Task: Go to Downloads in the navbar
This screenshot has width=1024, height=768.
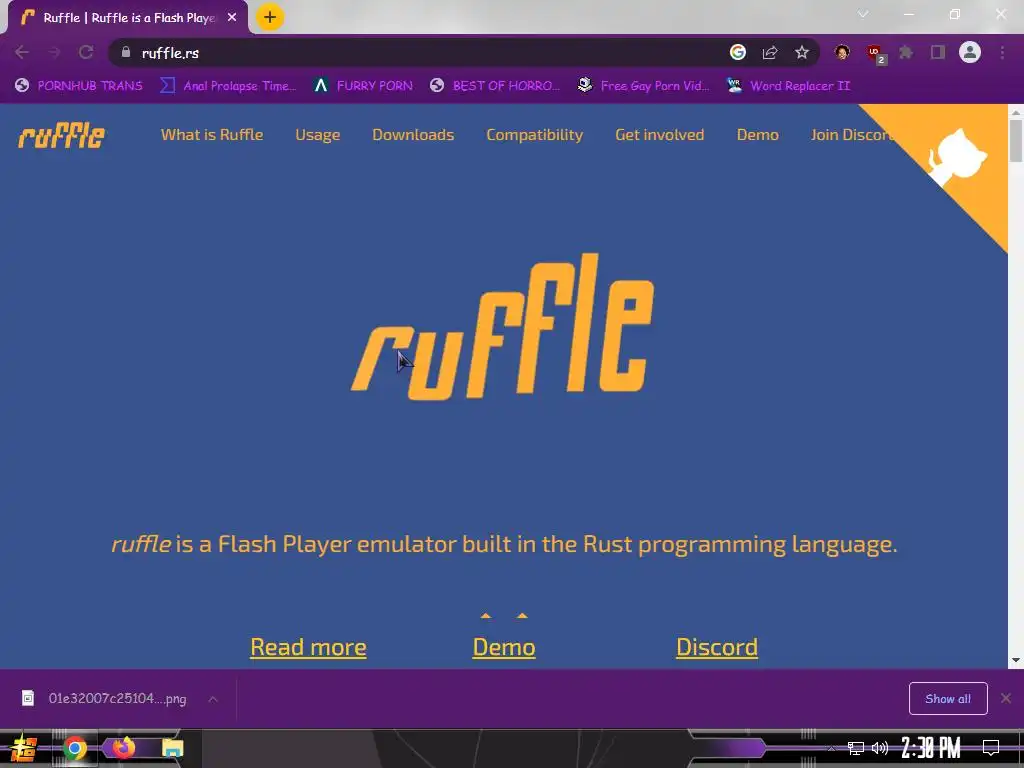Action: pyautogui.click(x=413, y=135)
